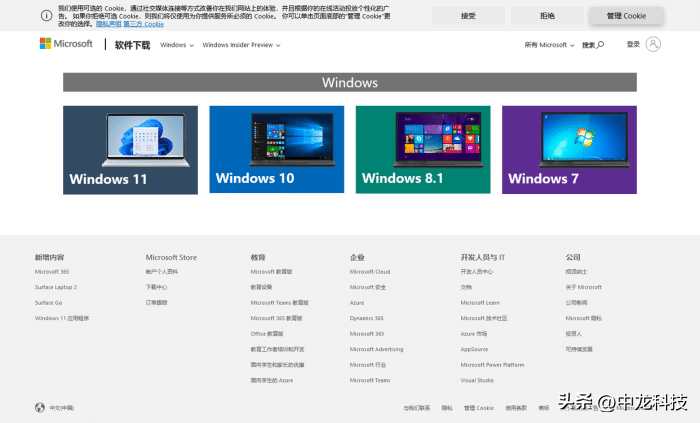The image size is (700, 423).
Task: Open 与我们联系 in bottom bar
Action: point(417,408)
